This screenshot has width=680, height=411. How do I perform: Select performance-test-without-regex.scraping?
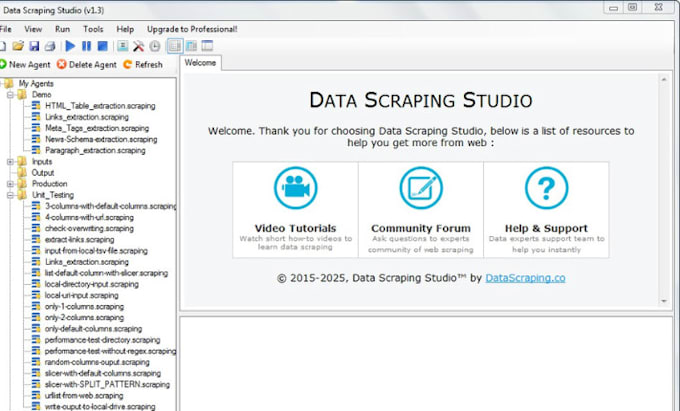click(x=111, y=351)
